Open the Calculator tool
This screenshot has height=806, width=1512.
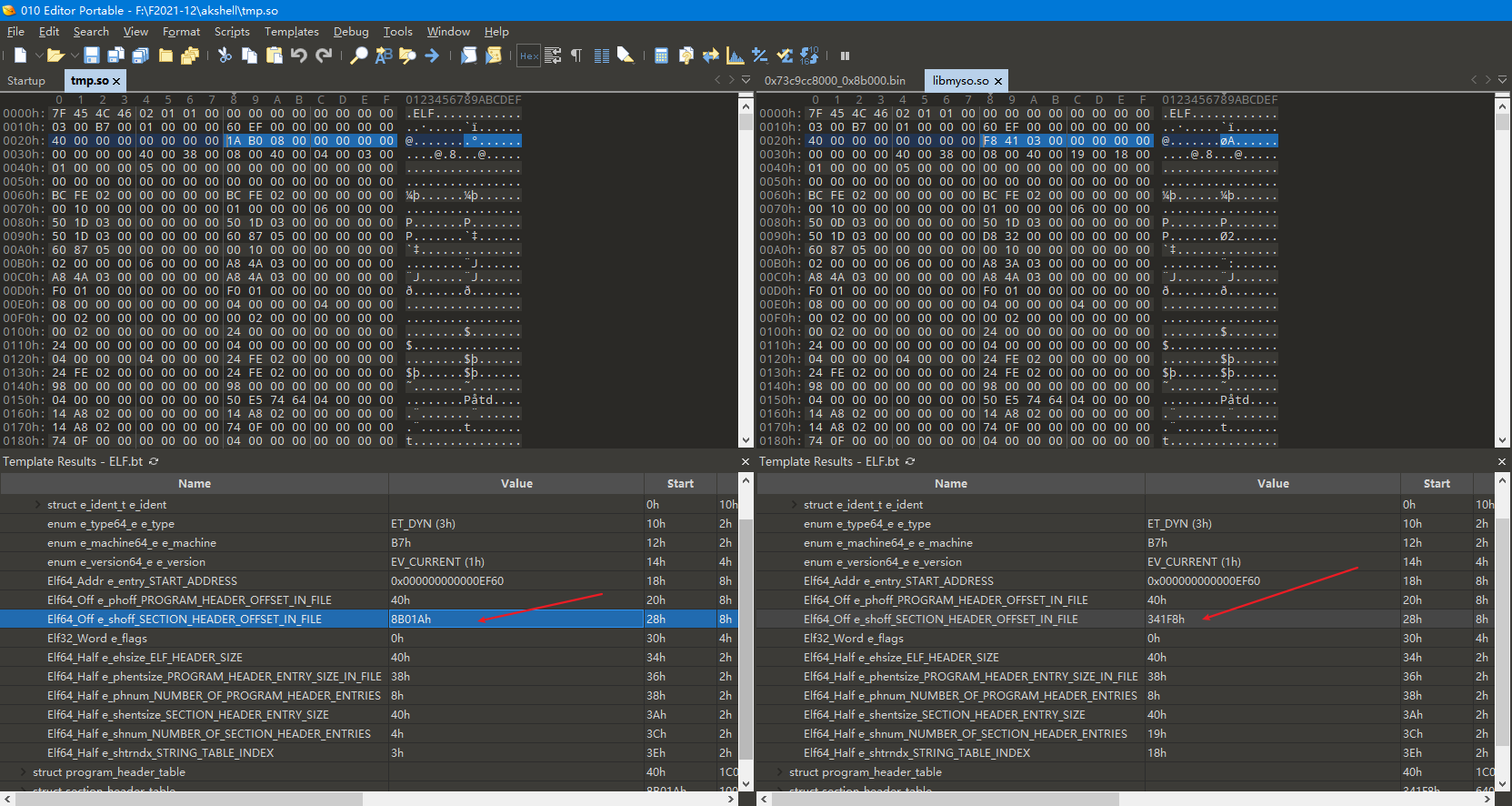click(662, 55)
